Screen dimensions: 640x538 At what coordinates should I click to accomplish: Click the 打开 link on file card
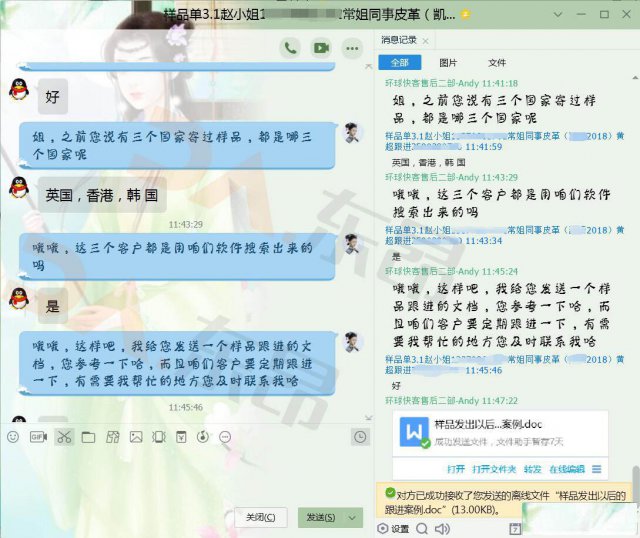coord(456,469)
